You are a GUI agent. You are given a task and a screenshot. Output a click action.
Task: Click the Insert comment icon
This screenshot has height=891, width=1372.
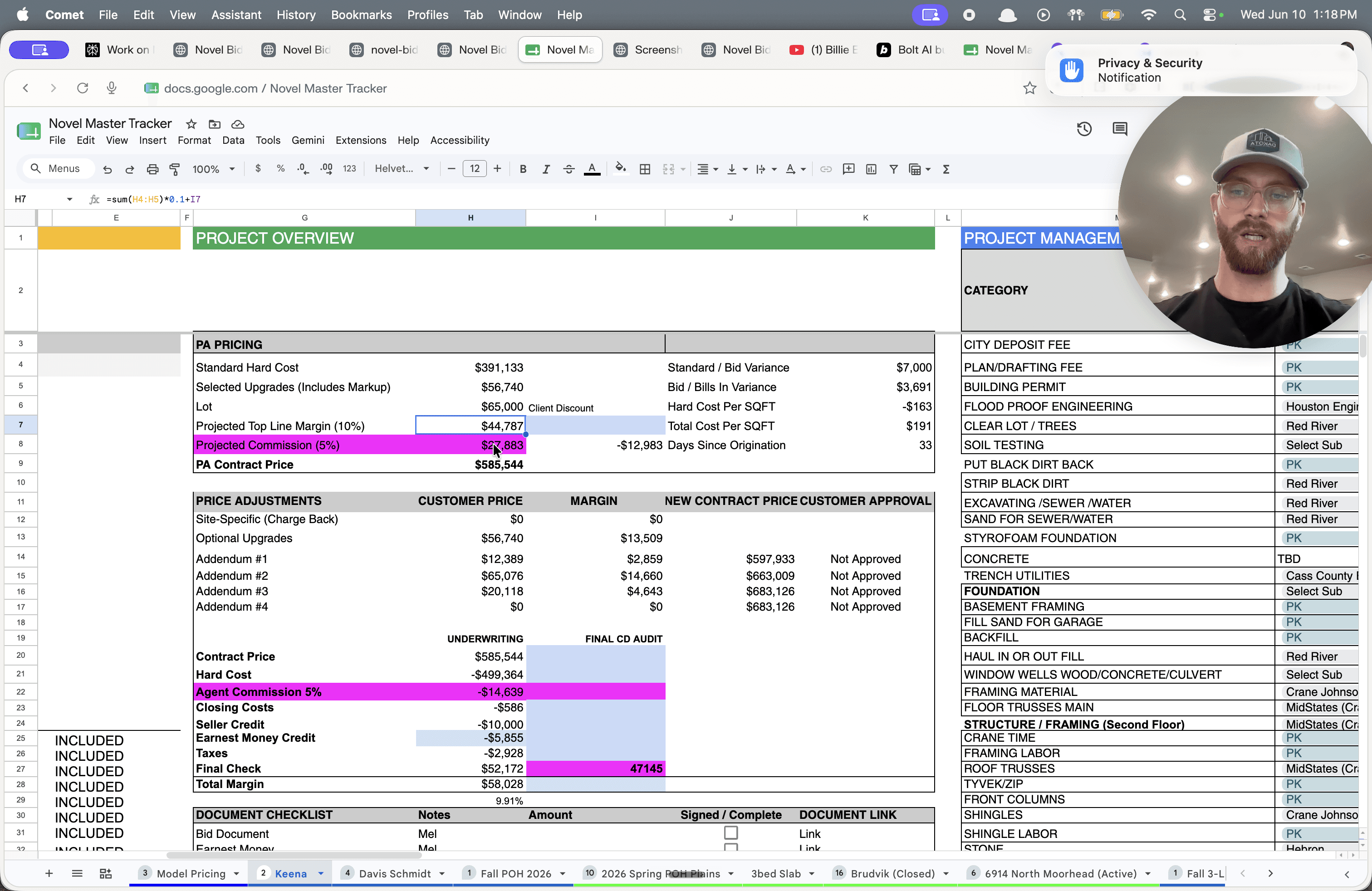point(848,169)
